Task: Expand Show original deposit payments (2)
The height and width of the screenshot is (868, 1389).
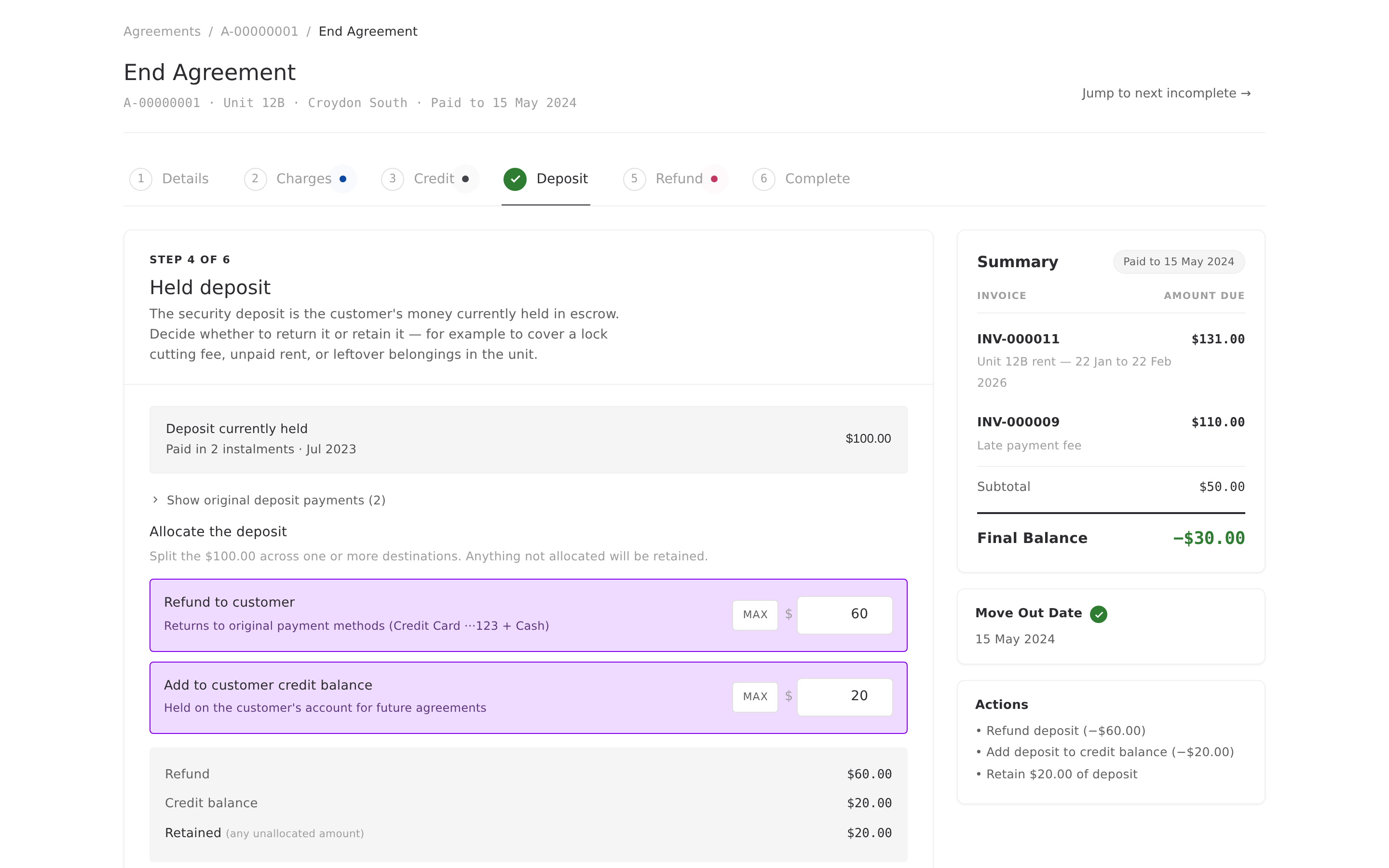Action: point(268,500)
